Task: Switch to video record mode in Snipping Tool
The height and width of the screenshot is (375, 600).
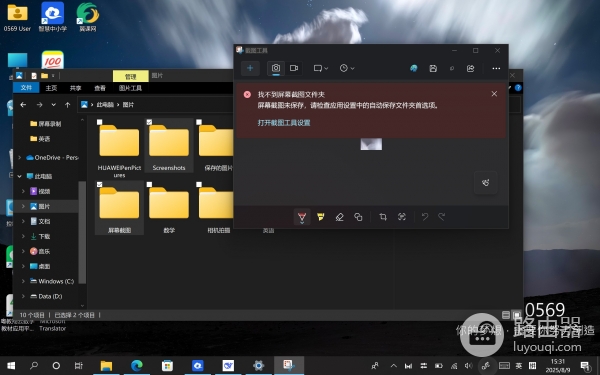Action: click(x=294, y=68)
